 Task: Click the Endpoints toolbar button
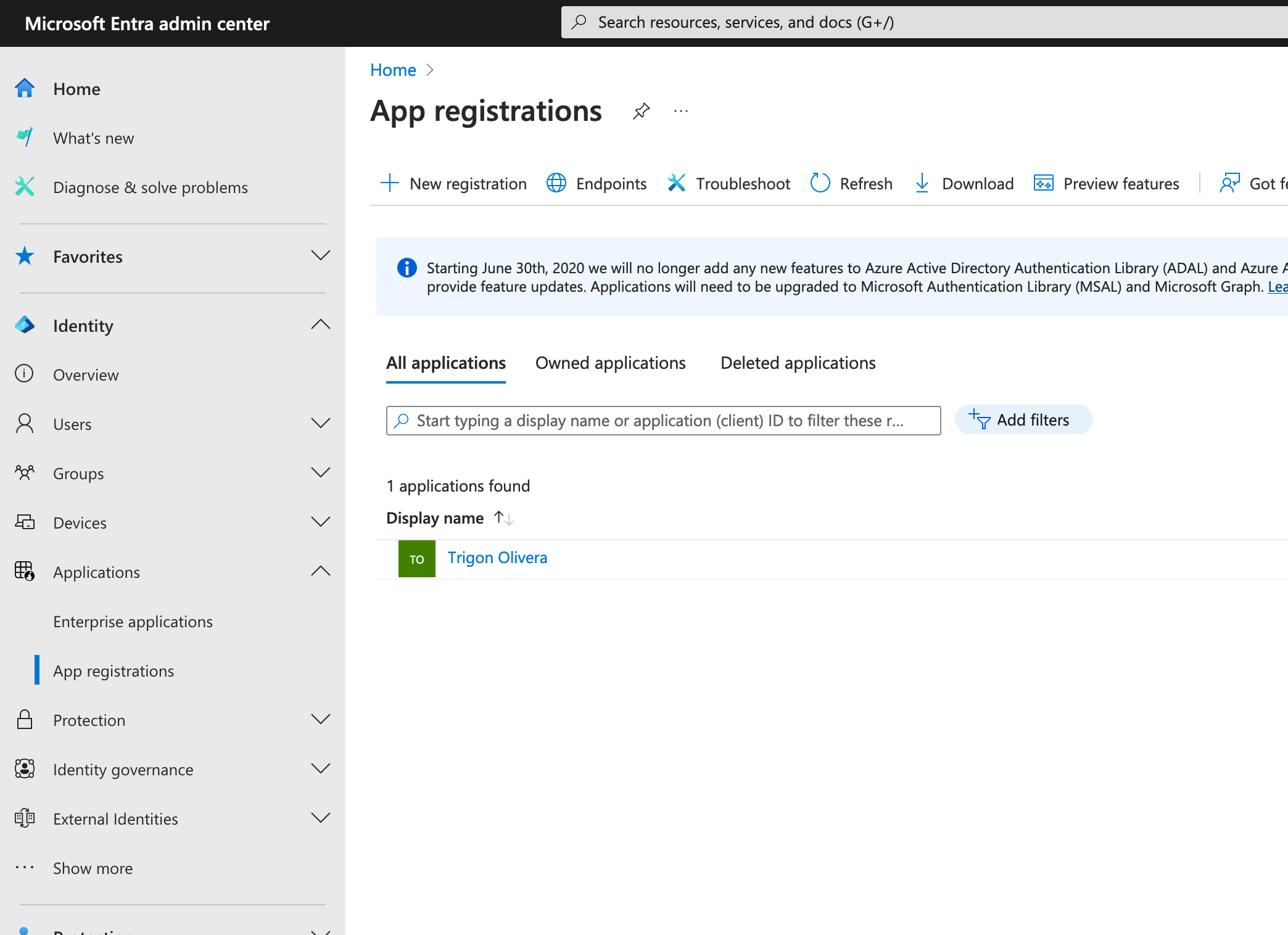[x=597, y=183]
